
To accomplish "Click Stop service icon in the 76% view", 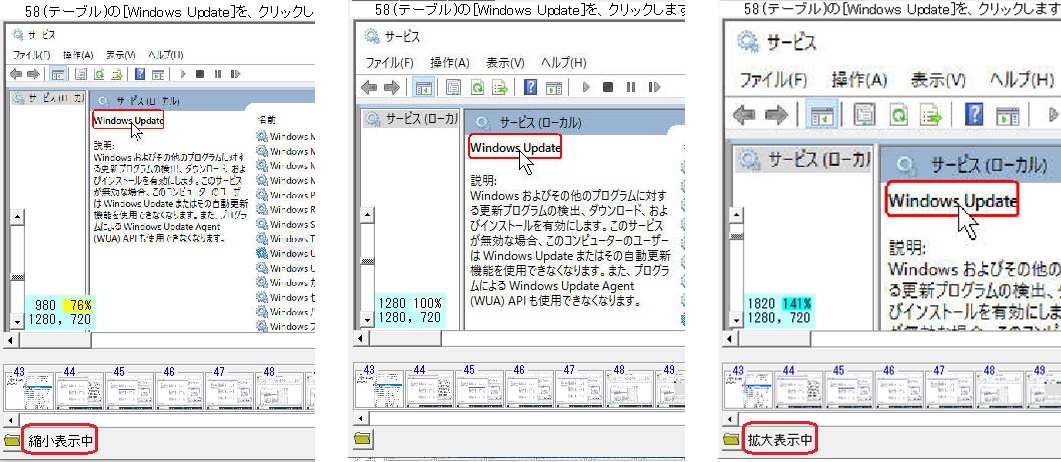I will [200, 74].
